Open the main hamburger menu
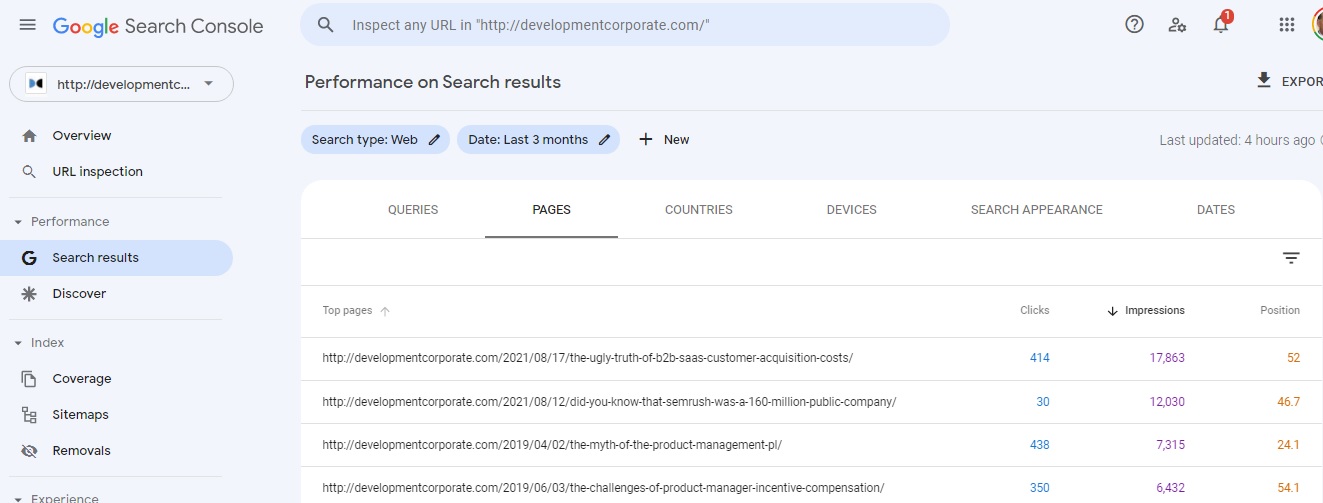1323x503 pixels. point(28,25)
